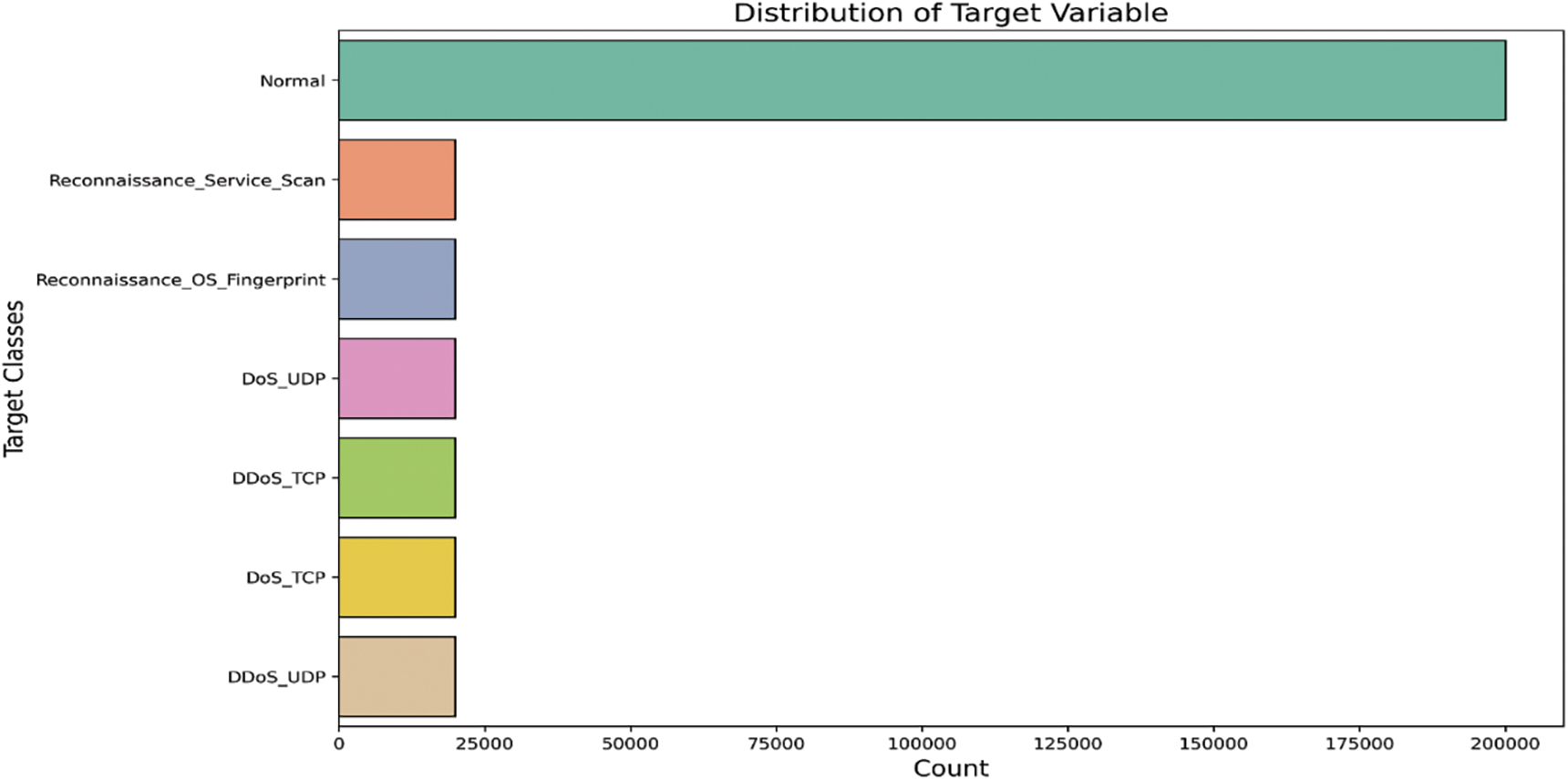Click the yellow DoS_TCP bar
This screenshot has width=1568, height=779.
(x=397, y=577)
